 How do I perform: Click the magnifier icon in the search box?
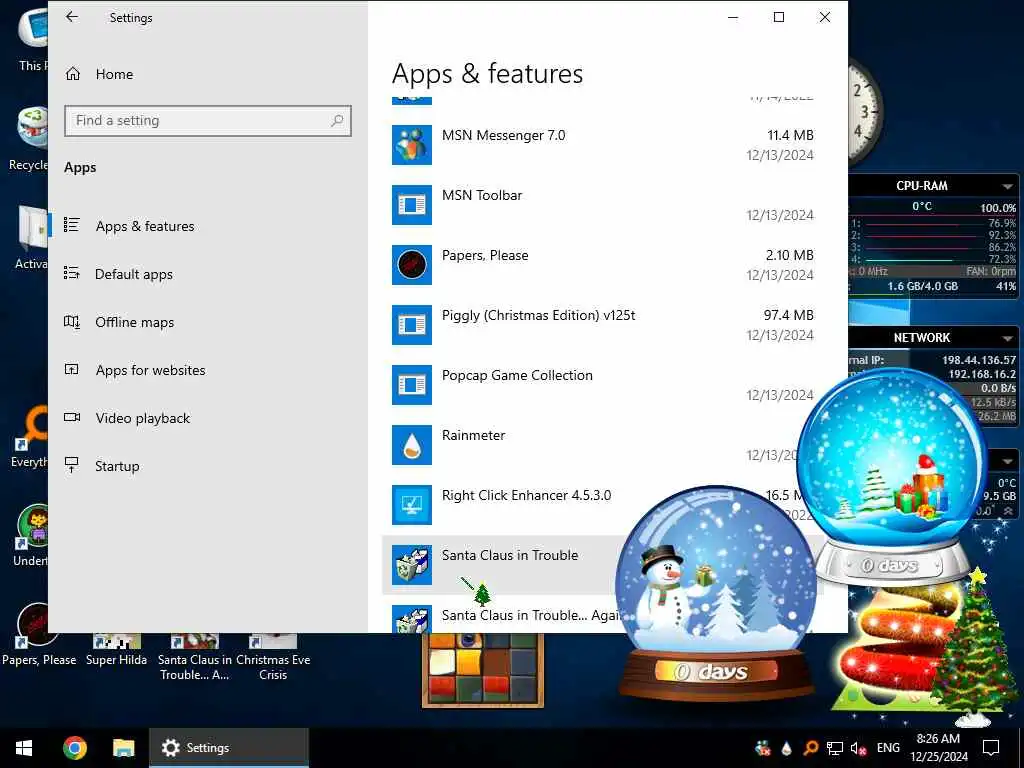point(337,121)
